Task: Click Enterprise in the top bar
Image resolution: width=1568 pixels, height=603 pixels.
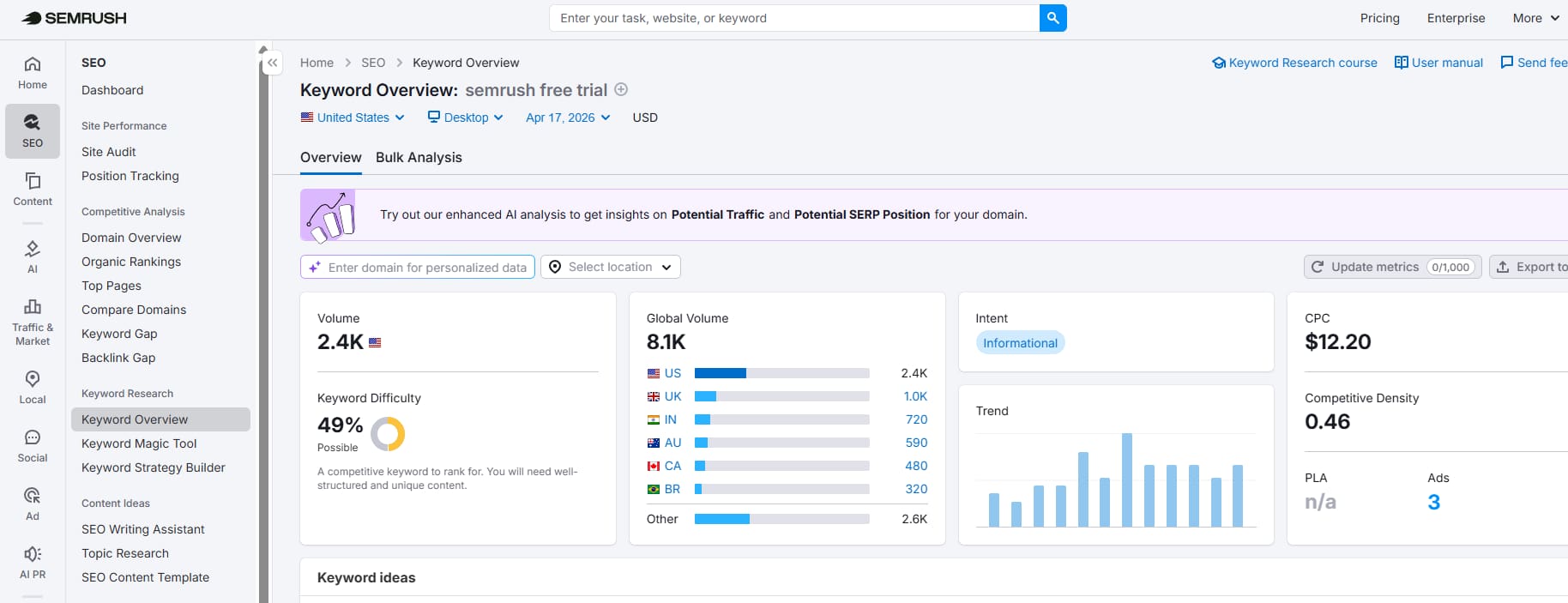Action: pyautogui.click(x=1456, y=18)
